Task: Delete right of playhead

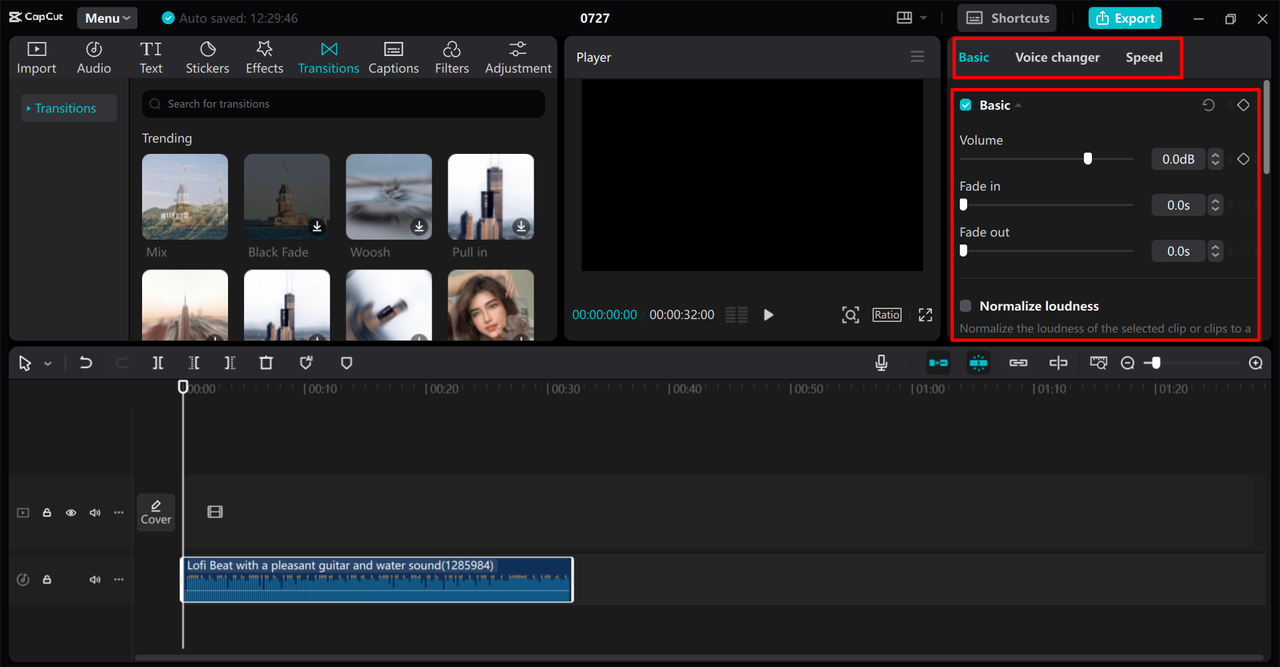Action: 230,363
